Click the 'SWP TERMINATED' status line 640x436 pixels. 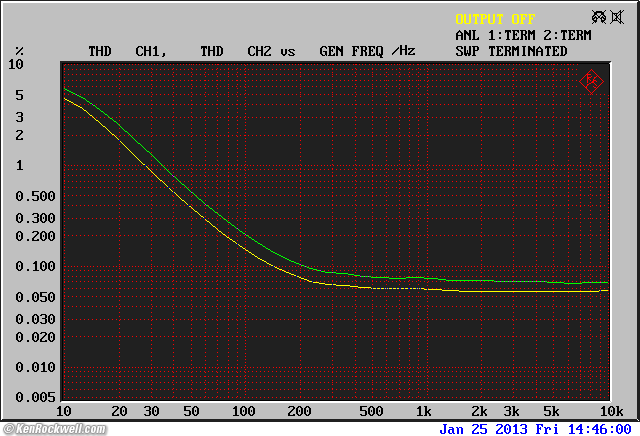tap(511, 51)
